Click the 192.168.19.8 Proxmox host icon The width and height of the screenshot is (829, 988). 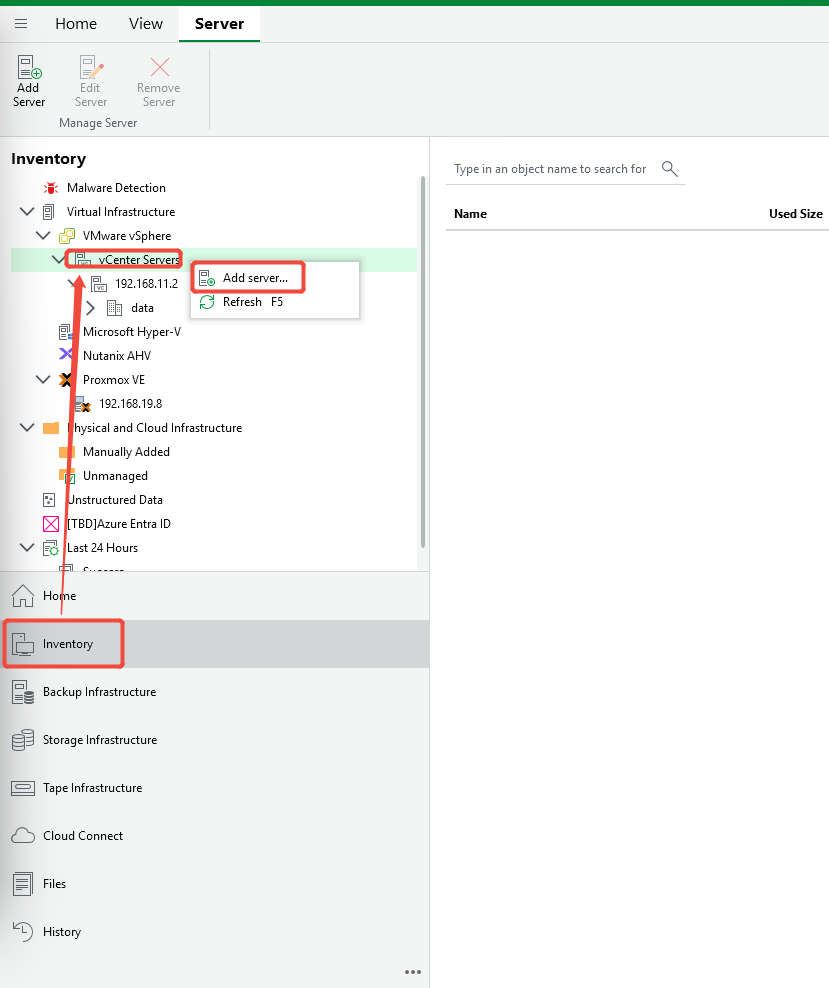click(x=83, y=404)
